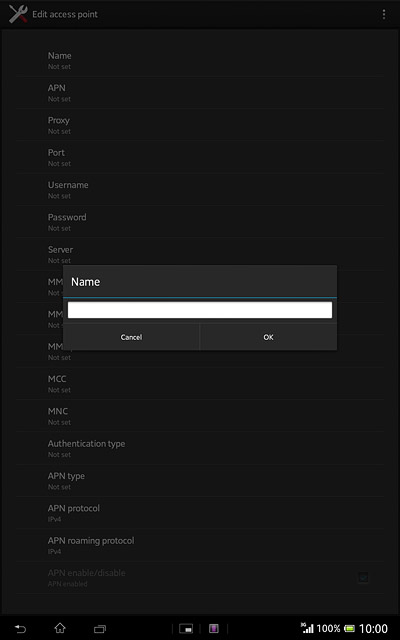Dismiss the Name dialog with Cancel

(x=131, y=337)
